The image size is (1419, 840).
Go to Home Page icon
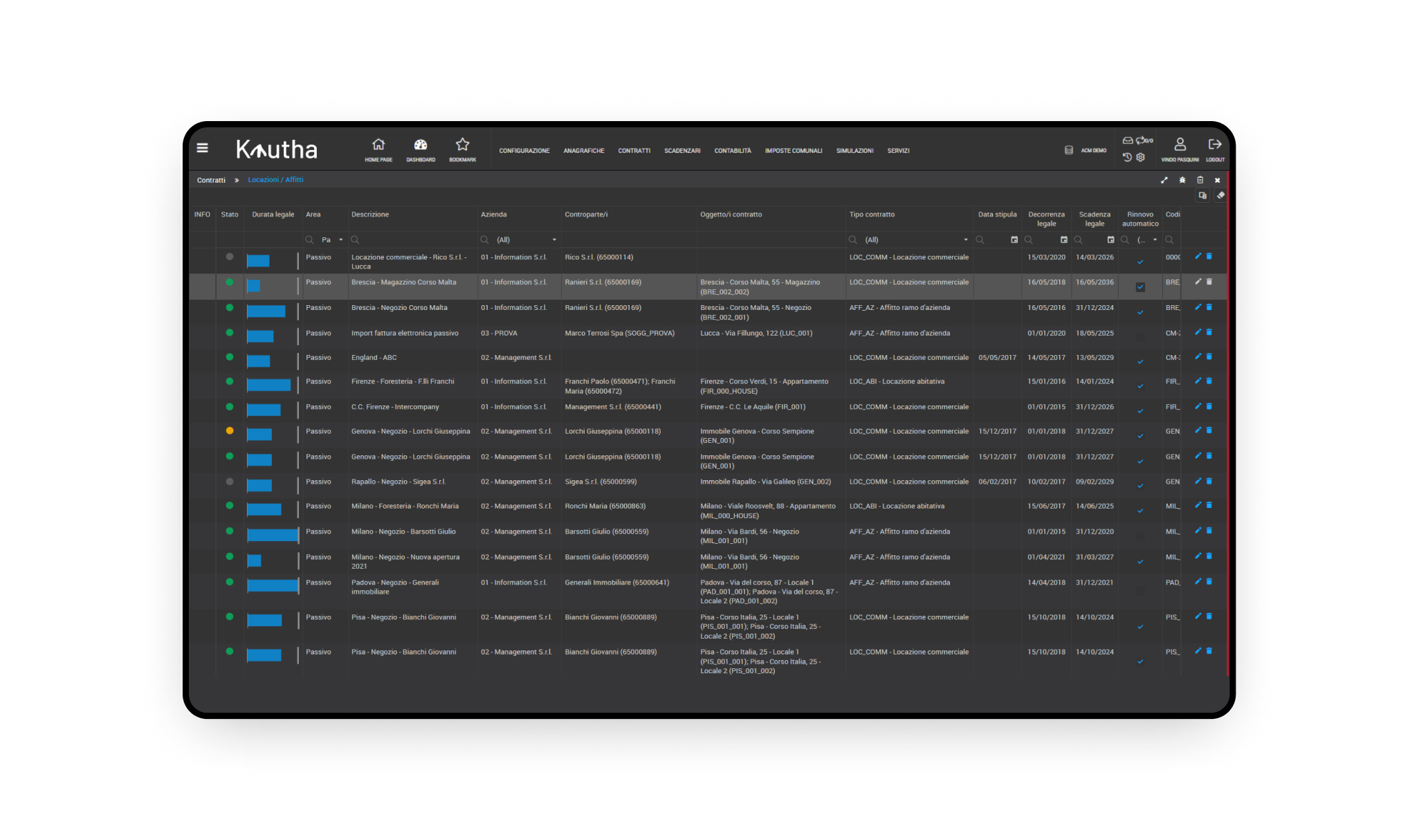point(378,145)
